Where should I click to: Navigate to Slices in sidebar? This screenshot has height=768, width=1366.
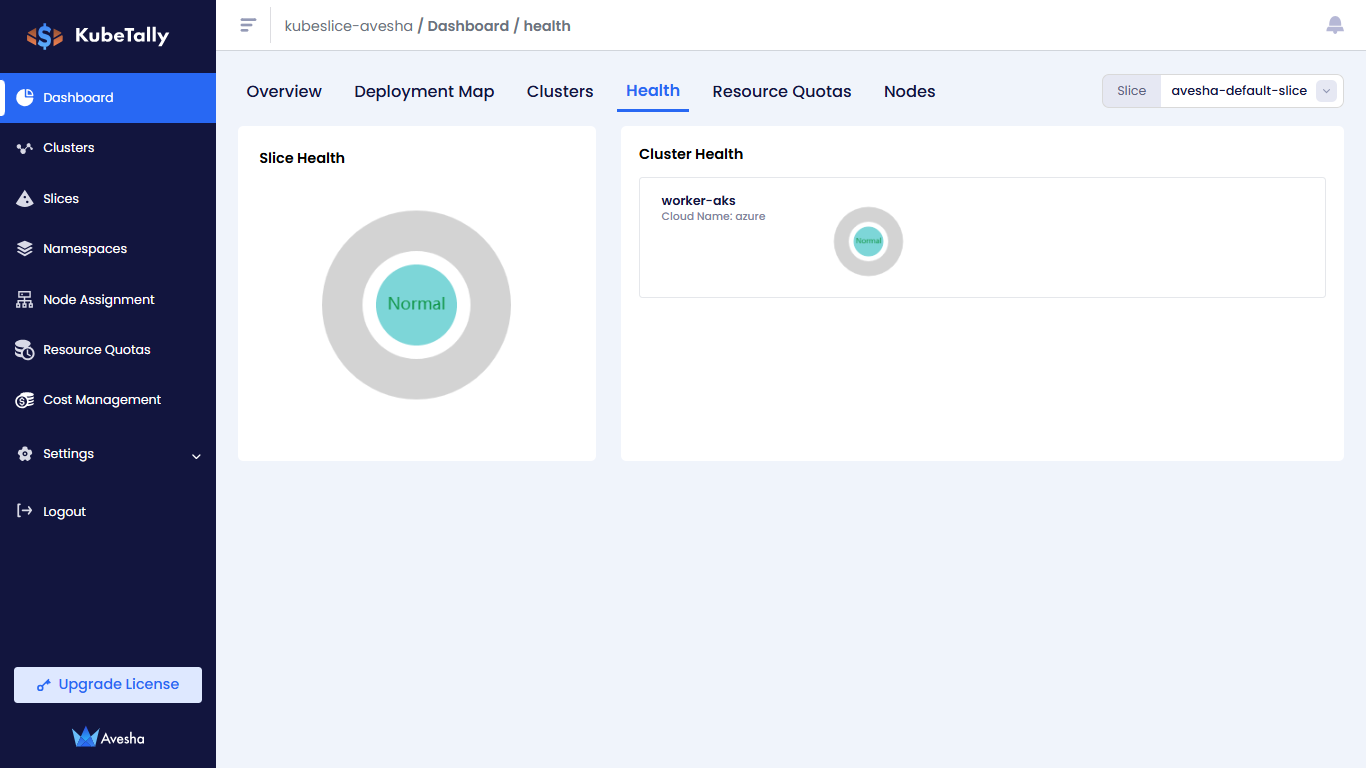point(108,199)
